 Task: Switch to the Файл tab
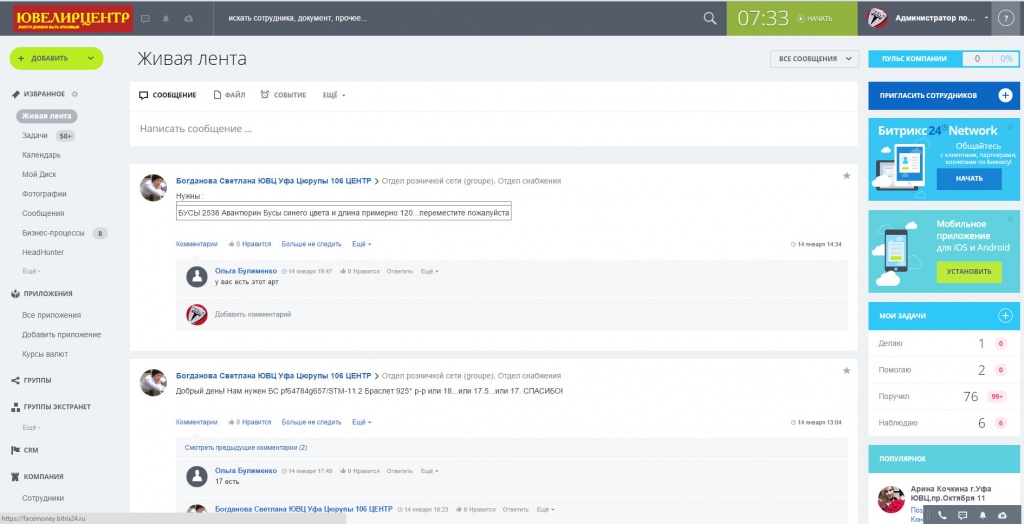(x=229, y=95)
